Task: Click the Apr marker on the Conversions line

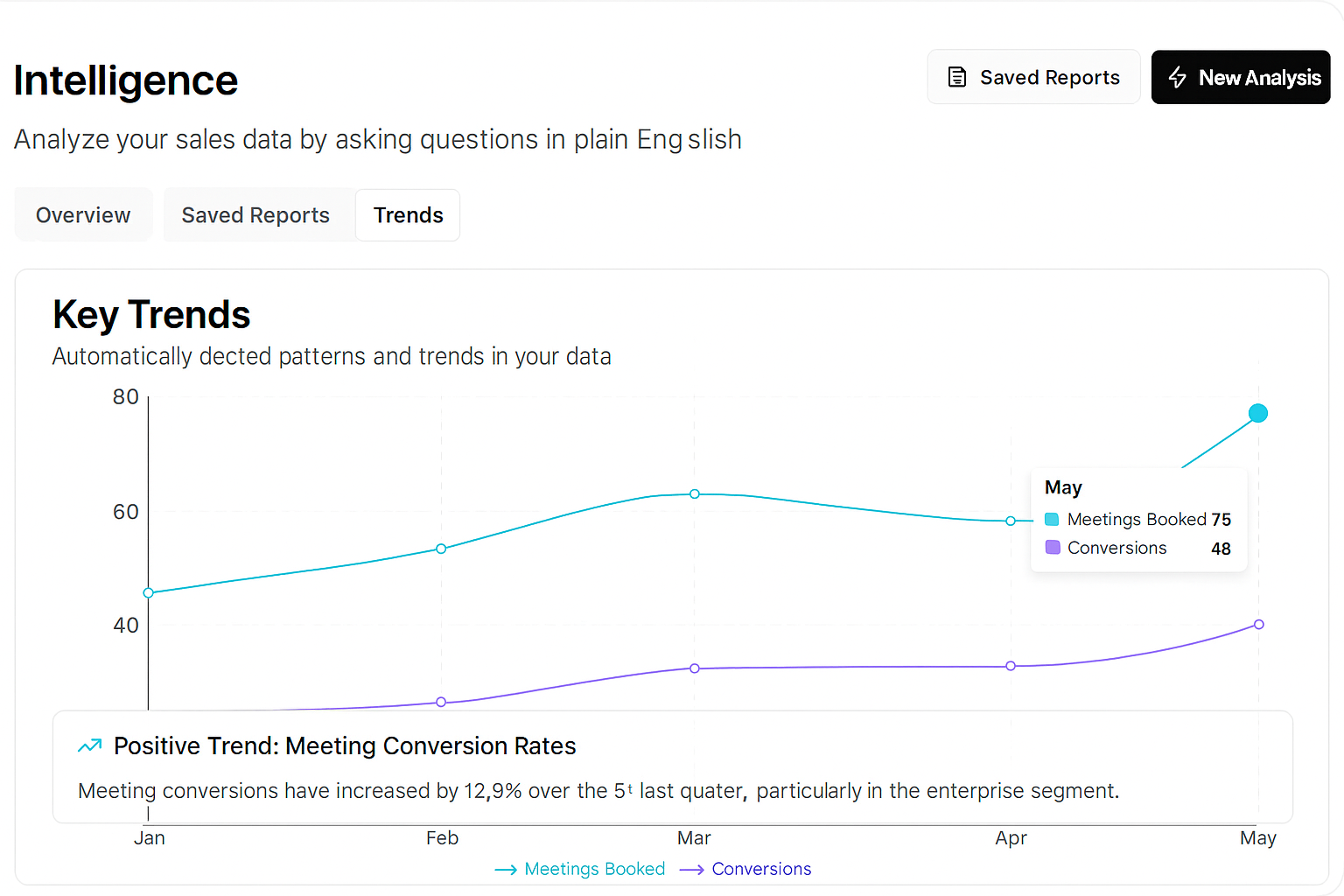Action: coord(1011,665)
